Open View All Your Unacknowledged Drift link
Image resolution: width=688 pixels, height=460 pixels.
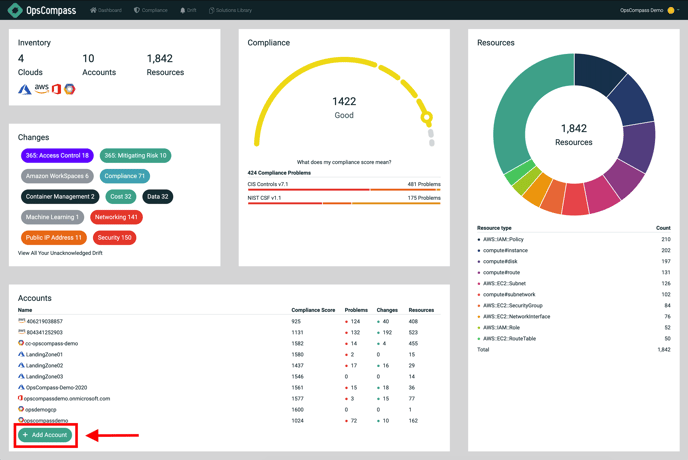coord(60,253)
